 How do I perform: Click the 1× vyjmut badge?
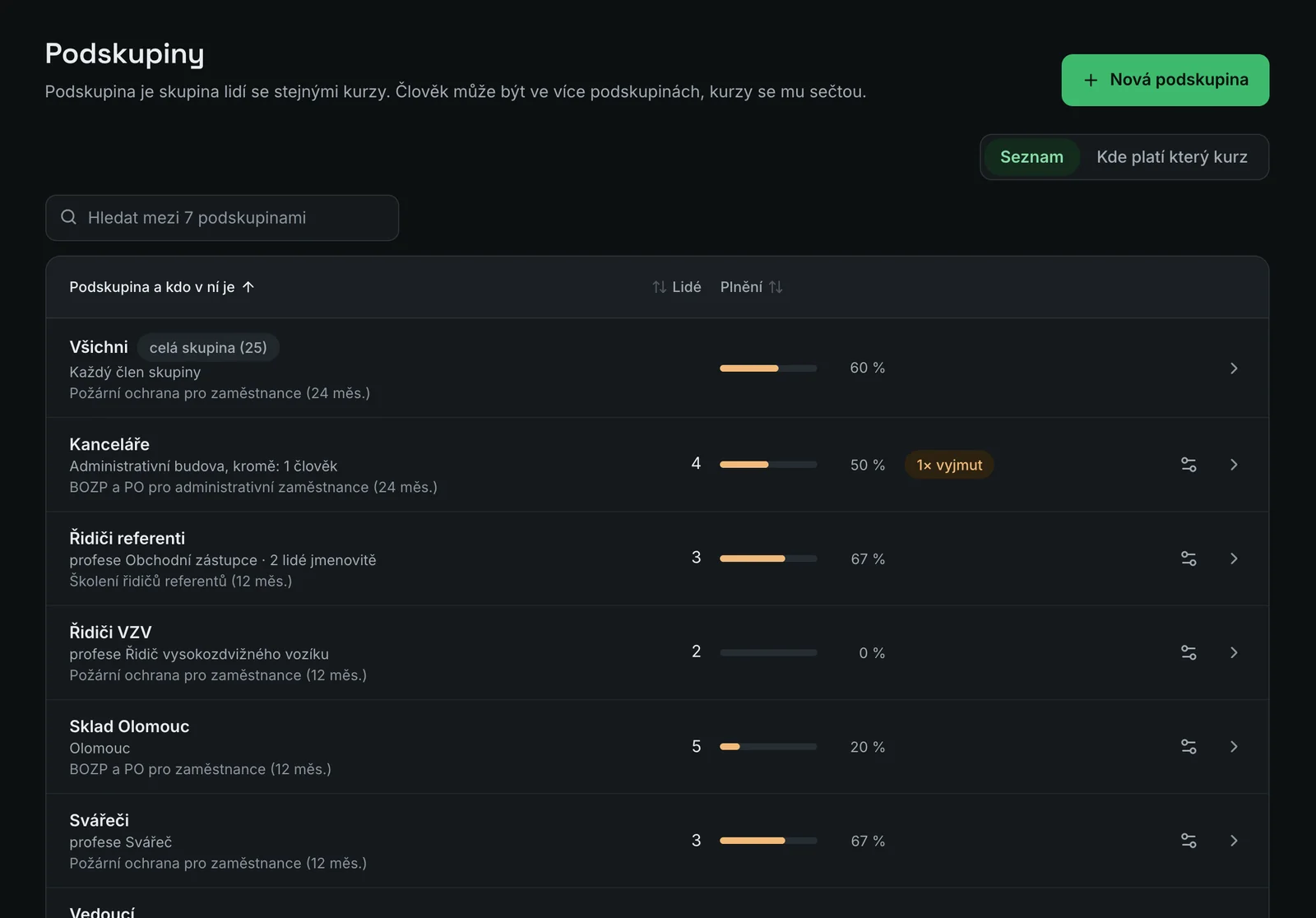(x=949, y=465)
